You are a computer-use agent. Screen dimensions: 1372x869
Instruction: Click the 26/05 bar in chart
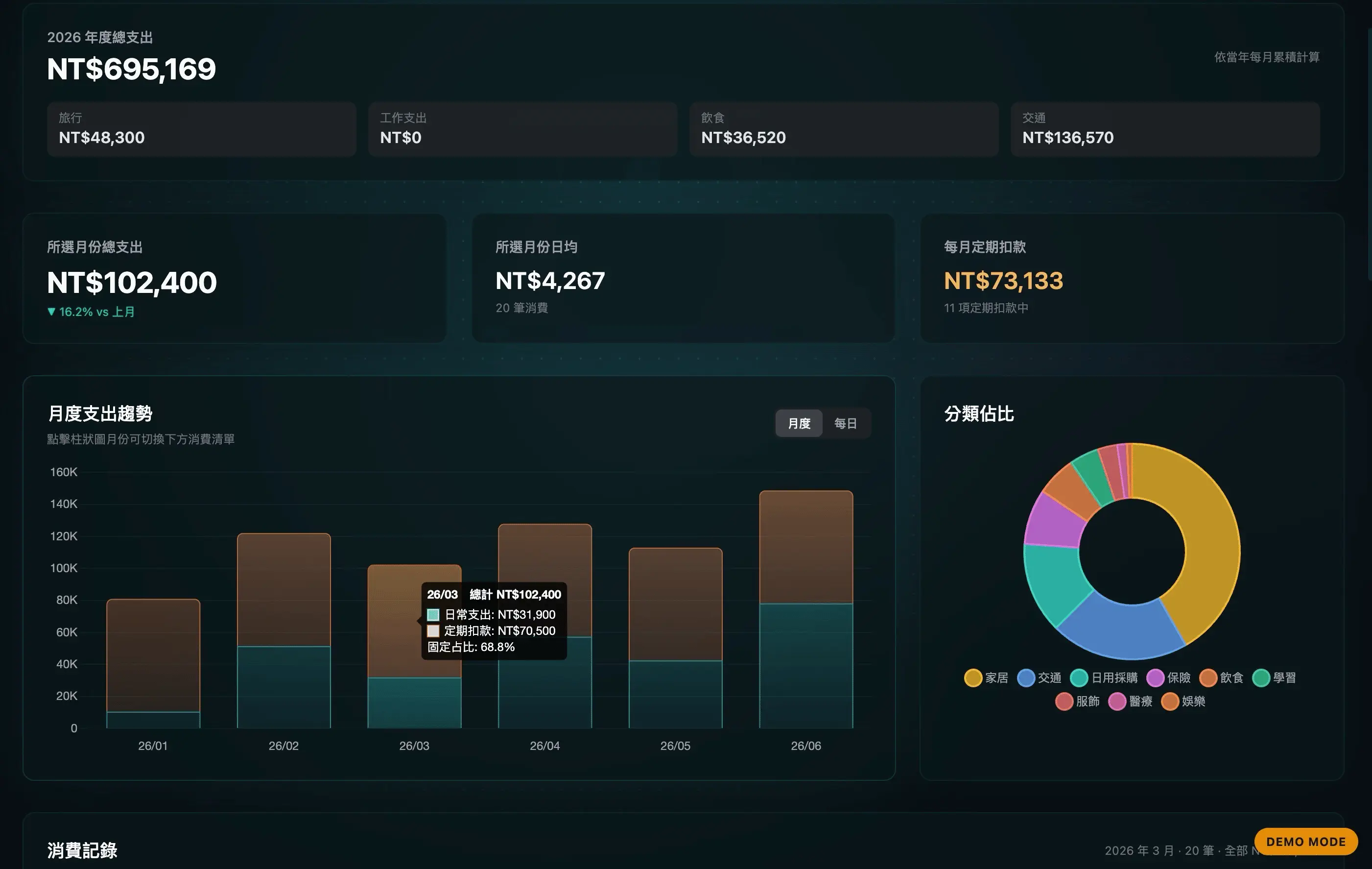(x=675, y=638)
